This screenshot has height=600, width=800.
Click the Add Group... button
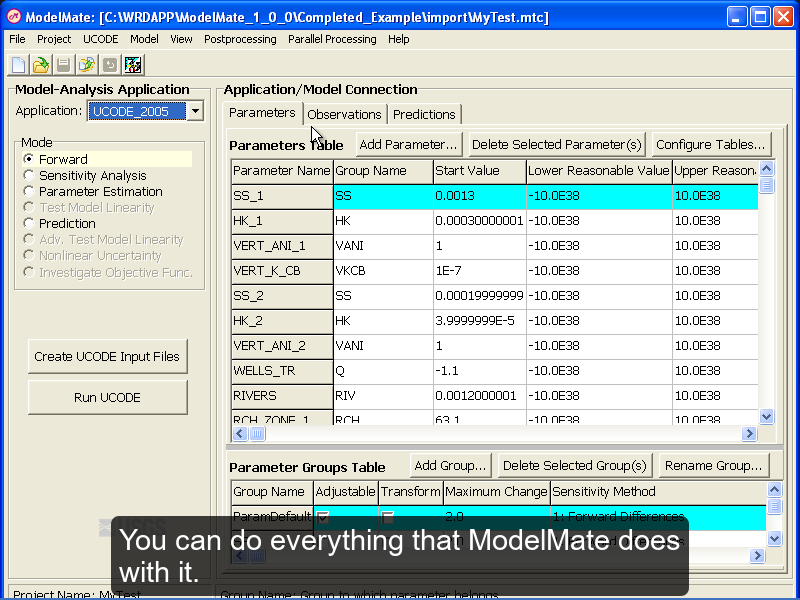(450, 465)
